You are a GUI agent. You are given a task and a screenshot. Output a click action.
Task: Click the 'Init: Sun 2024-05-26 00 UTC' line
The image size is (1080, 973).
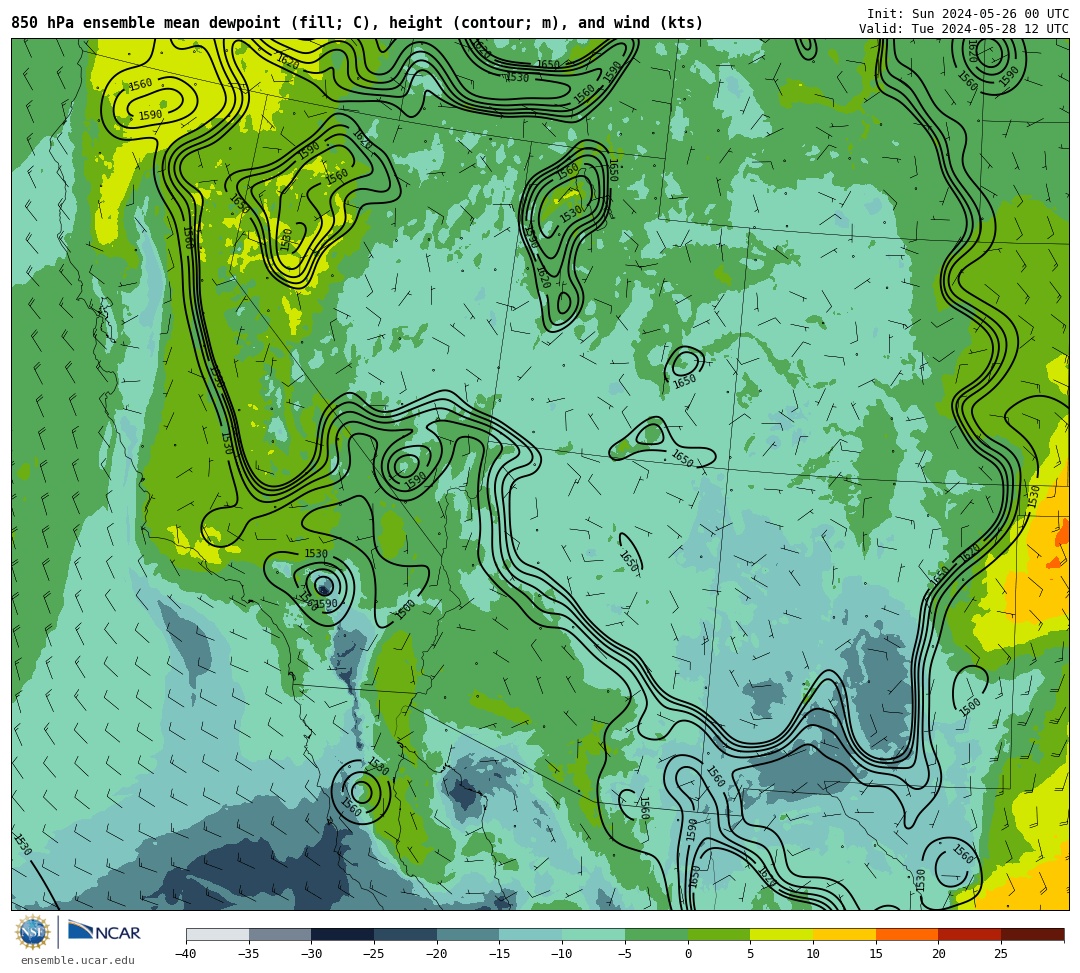click(968, 14)
